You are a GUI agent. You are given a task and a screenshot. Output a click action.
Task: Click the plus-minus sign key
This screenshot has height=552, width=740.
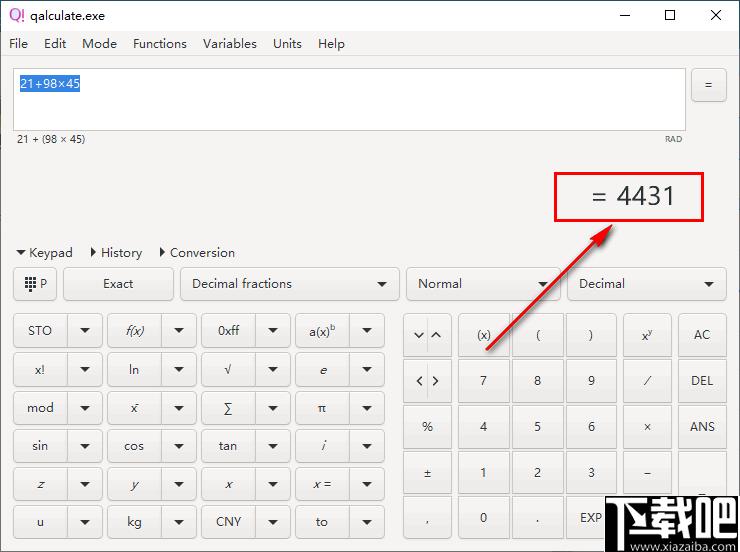(427, 473)
